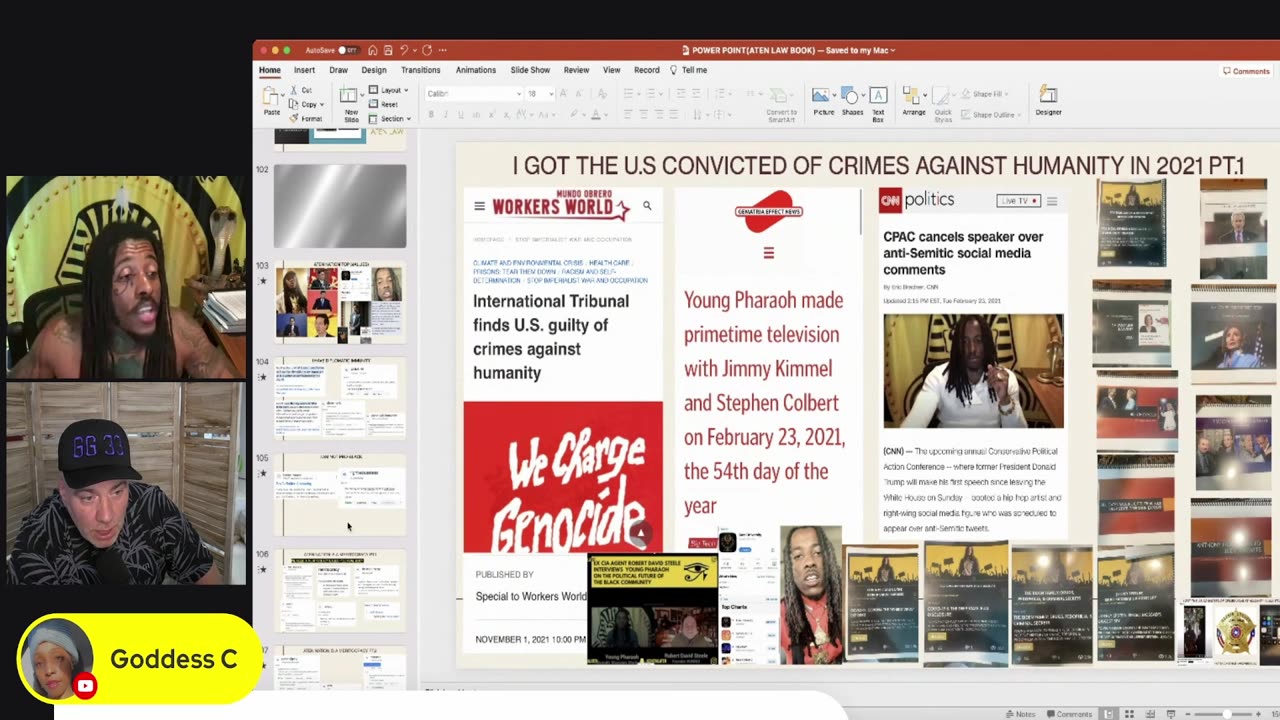Click the Arrange button

click(913, 101)
